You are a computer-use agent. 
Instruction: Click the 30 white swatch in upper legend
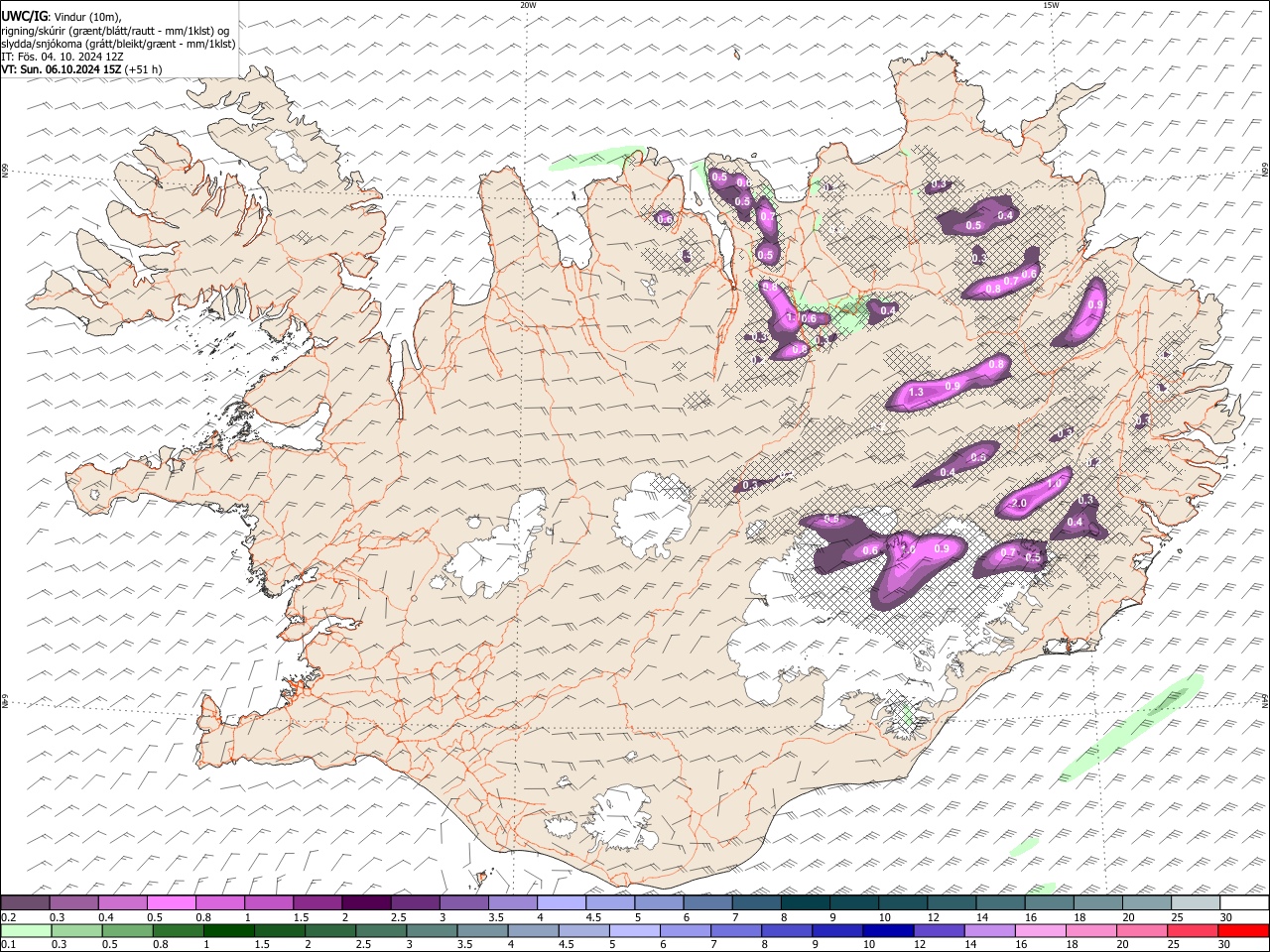pyautogui.click(x=1244, y=902)
